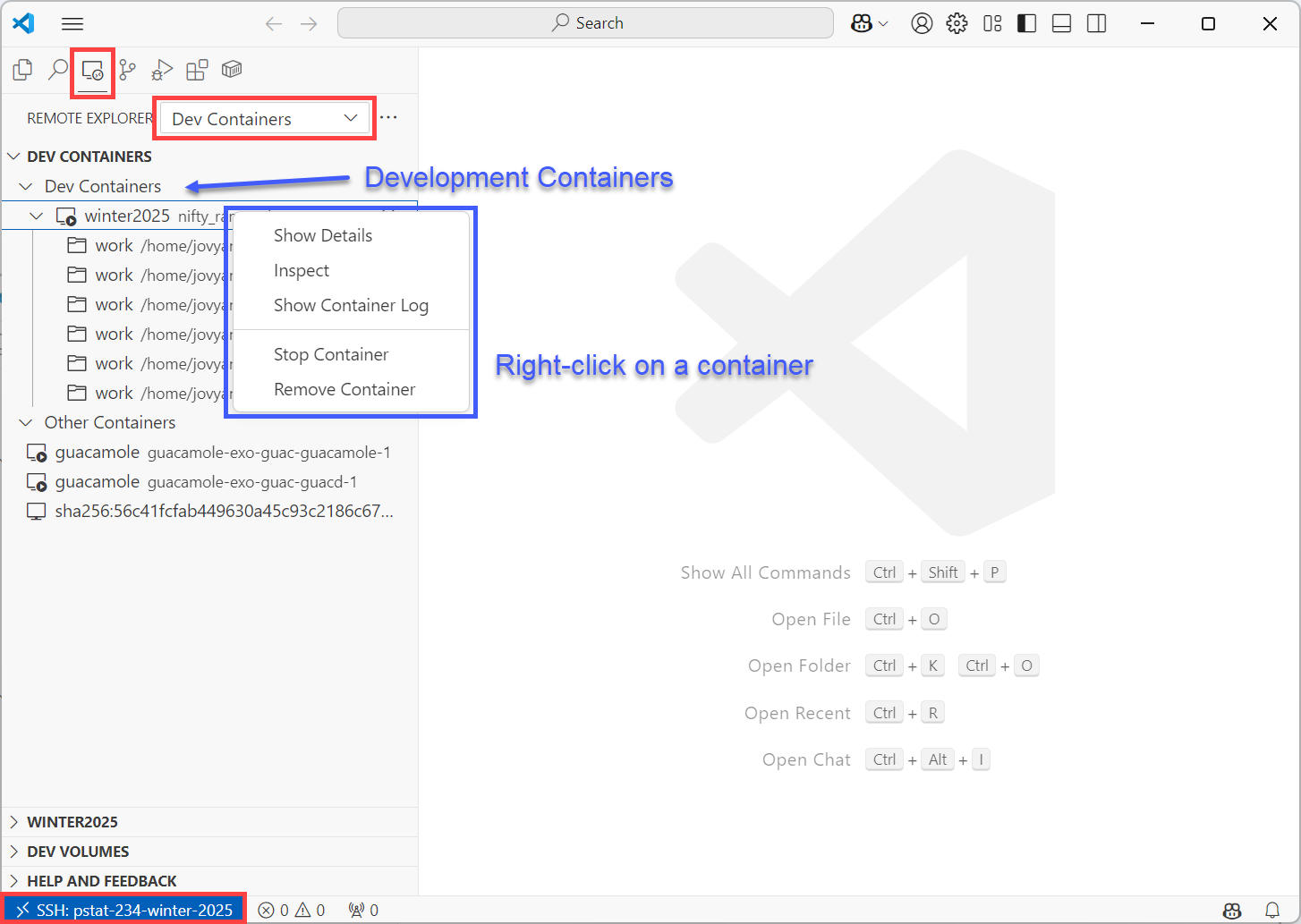
Task: Expand the WINTER2025 section
Action: coord(72,821)
